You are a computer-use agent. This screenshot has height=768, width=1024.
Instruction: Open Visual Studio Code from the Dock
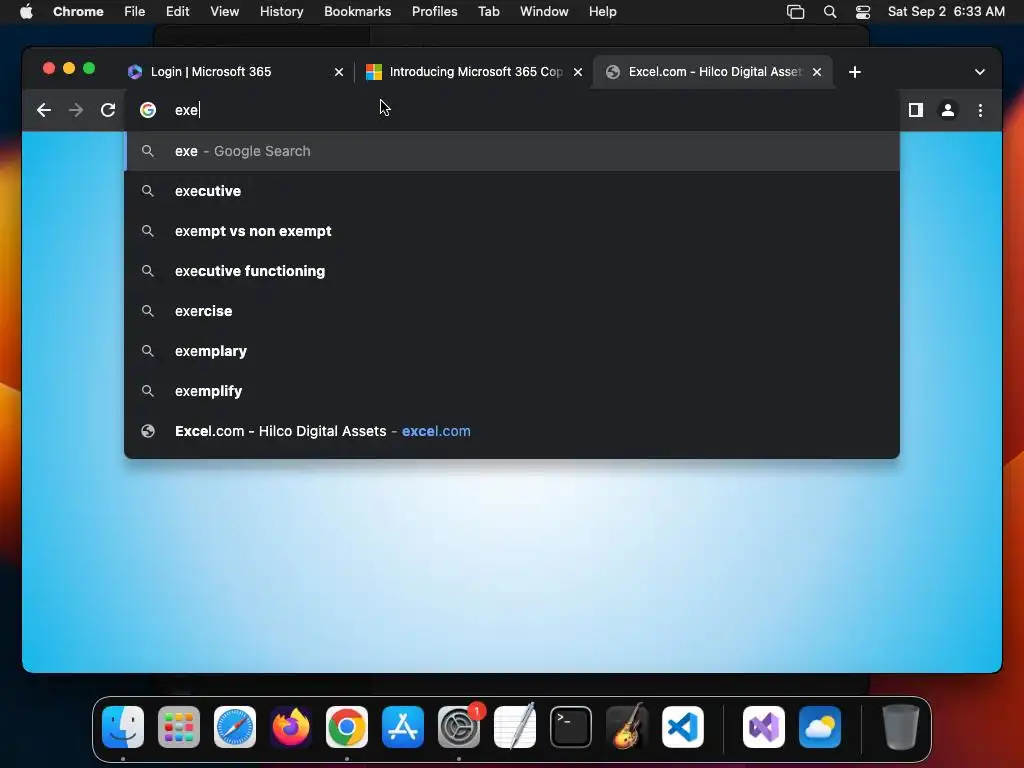point(682,727)
